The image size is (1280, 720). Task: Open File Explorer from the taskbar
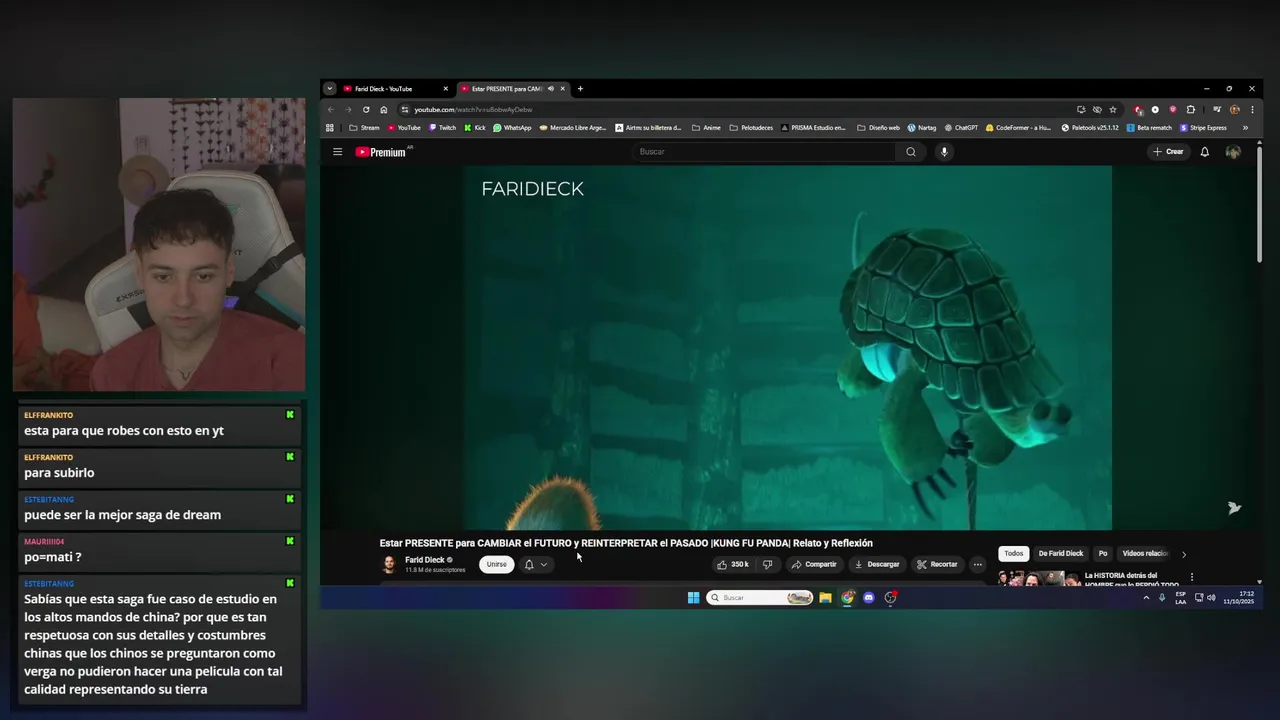(825, 598)
